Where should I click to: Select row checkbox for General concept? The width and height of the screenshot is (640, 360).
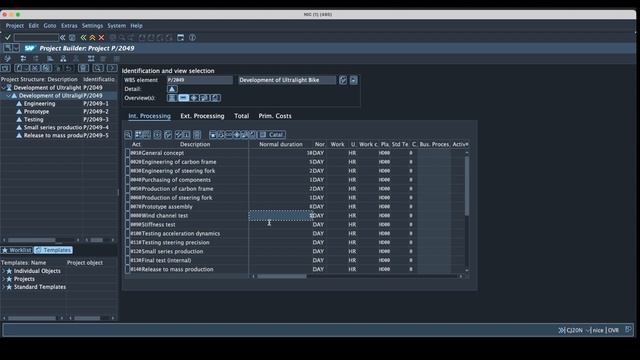pos(127,153)
